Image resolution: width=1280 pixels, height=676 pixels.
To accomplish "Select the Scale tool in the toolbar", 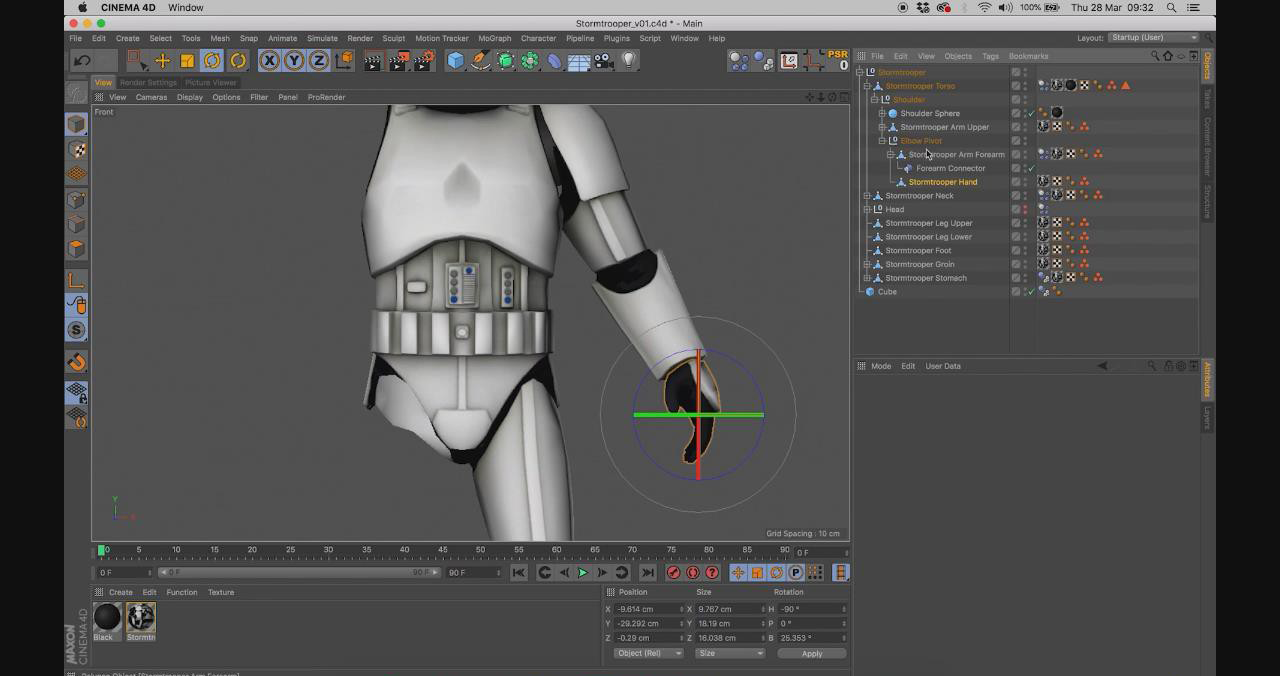I will click(x=187, y=61).
